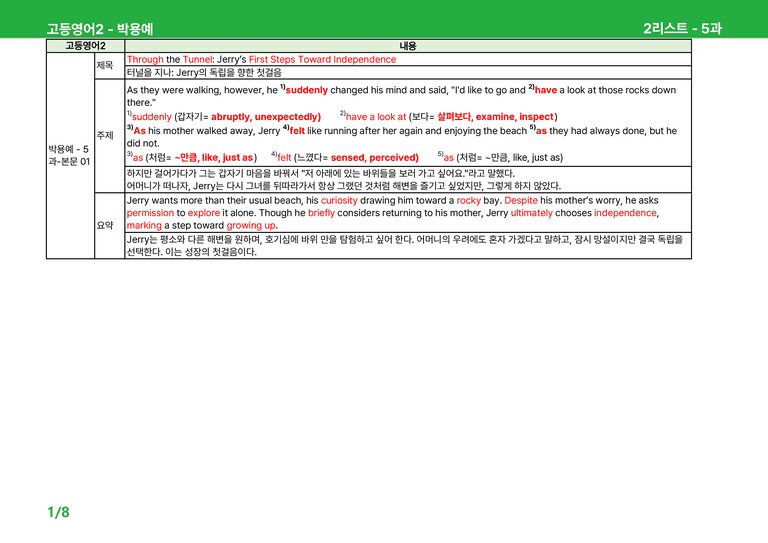Click the red word permission in summary
Image resolution: width=768 pixels, height=543 pixels.
click(x=150, y=213)
